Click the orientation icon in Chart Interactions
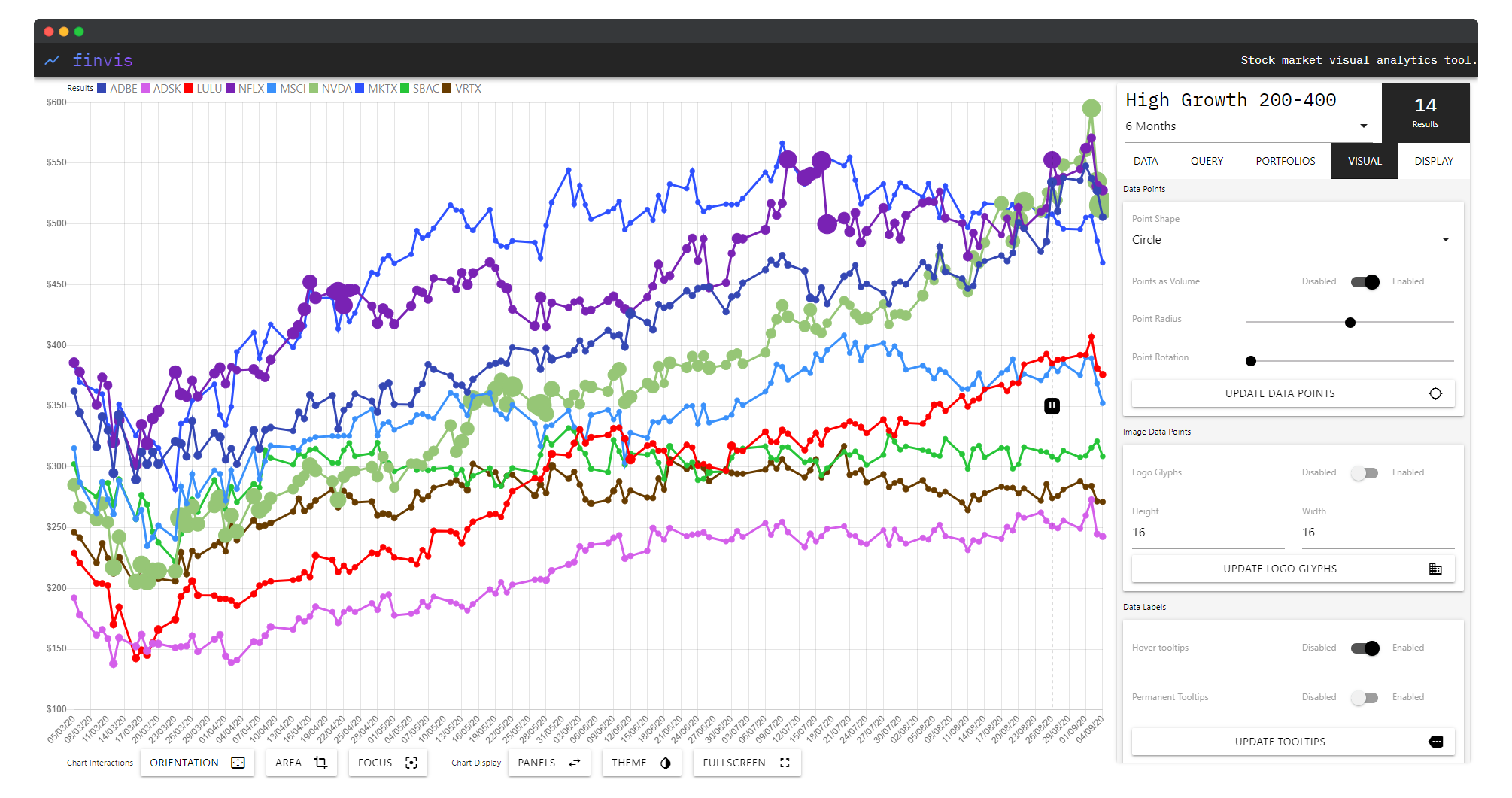 pos(238,763)
